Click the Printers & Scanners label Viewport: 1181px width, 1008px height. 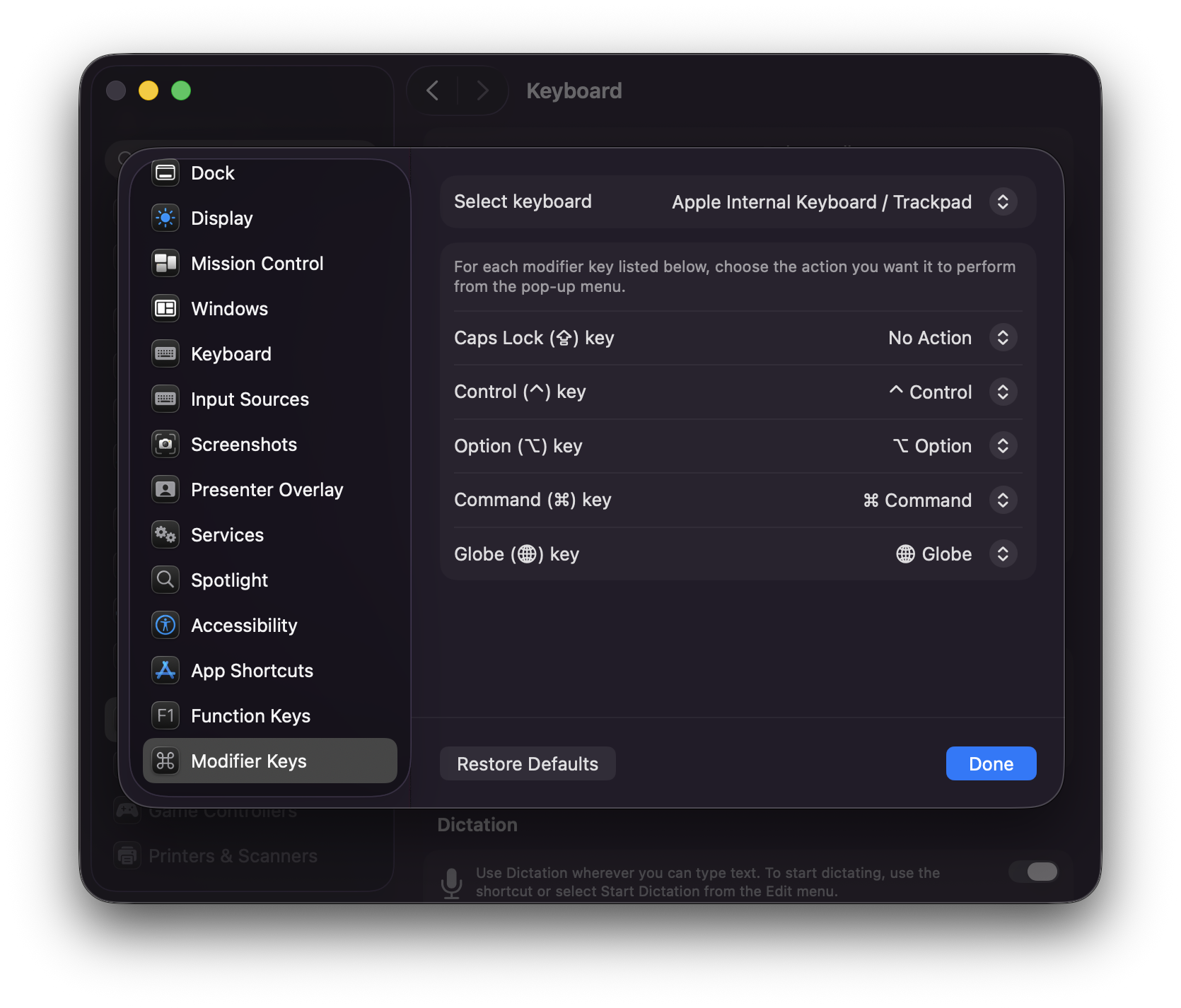[x=233, y=856]
